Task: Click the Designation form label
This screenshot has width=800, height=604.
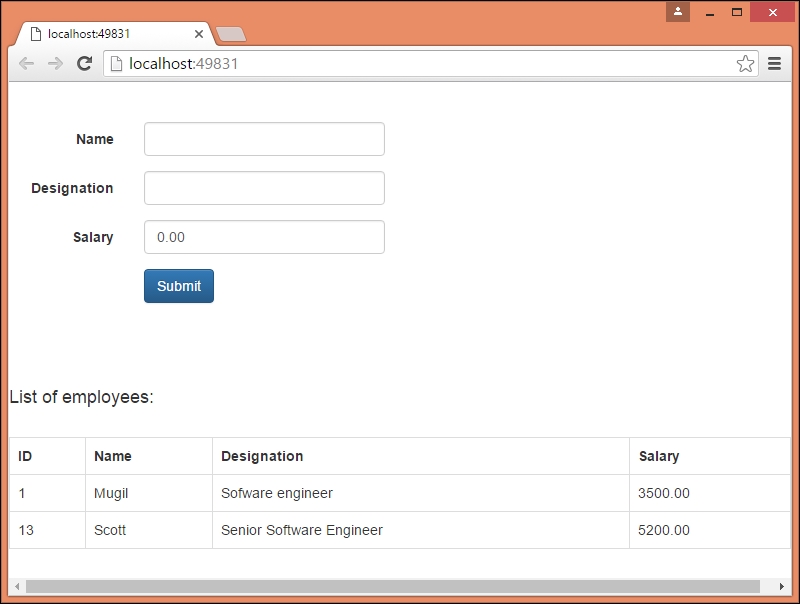Action: tap(72, 188)
